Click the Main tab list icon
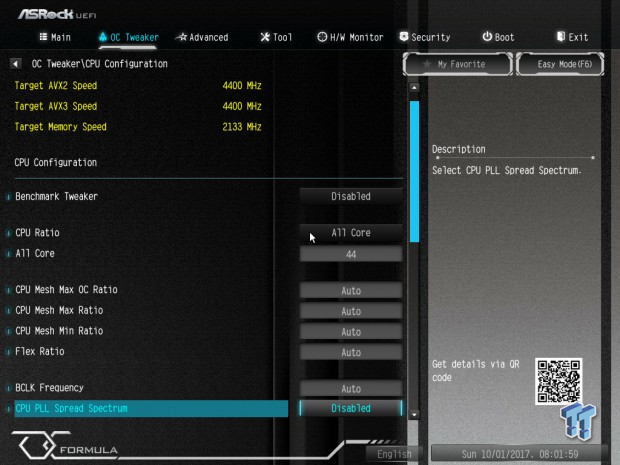This screenshot has width=620, height=465. [43, 37]
